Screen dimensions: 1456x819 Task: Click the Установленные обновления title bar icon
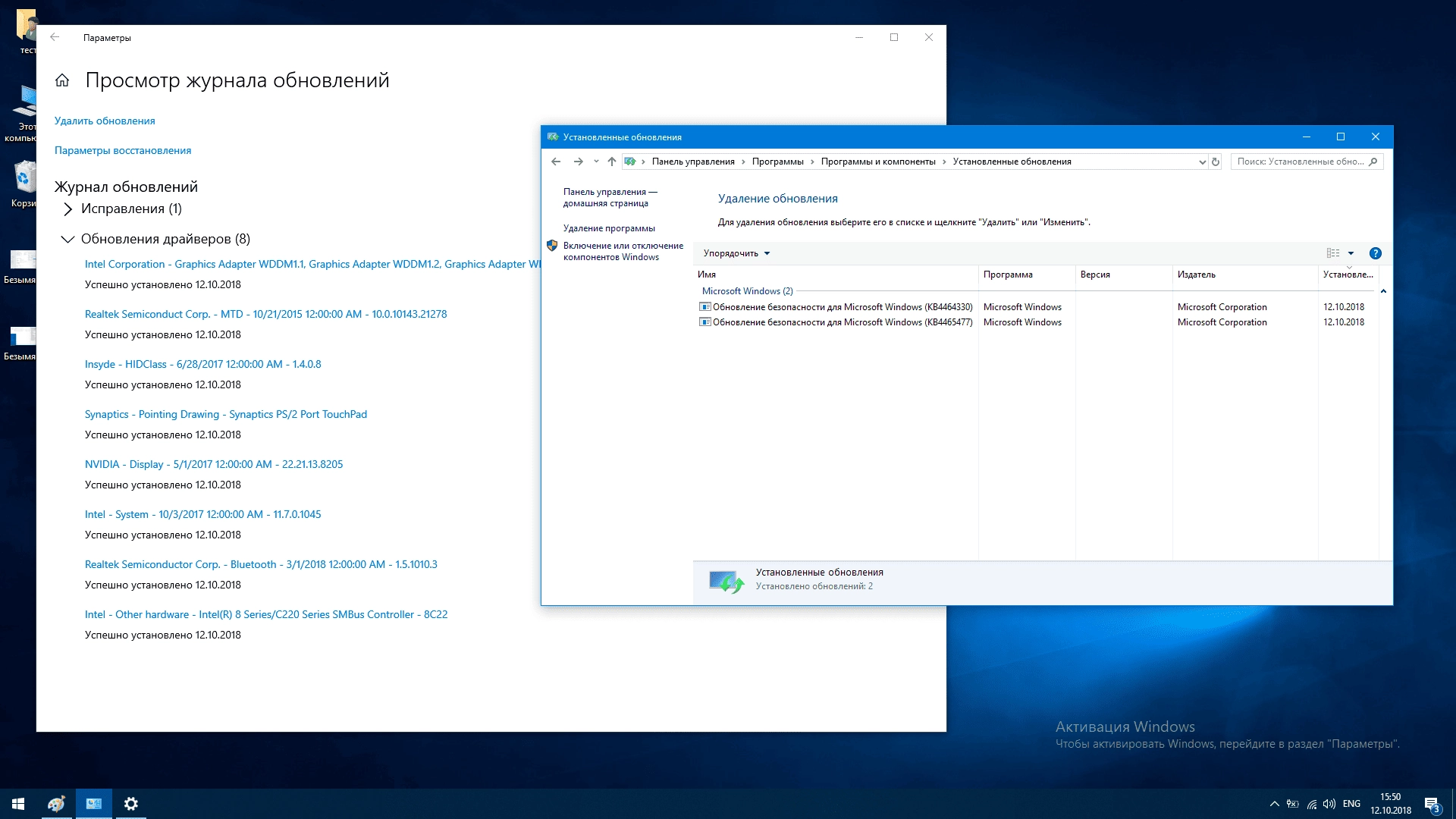[553, 137]
